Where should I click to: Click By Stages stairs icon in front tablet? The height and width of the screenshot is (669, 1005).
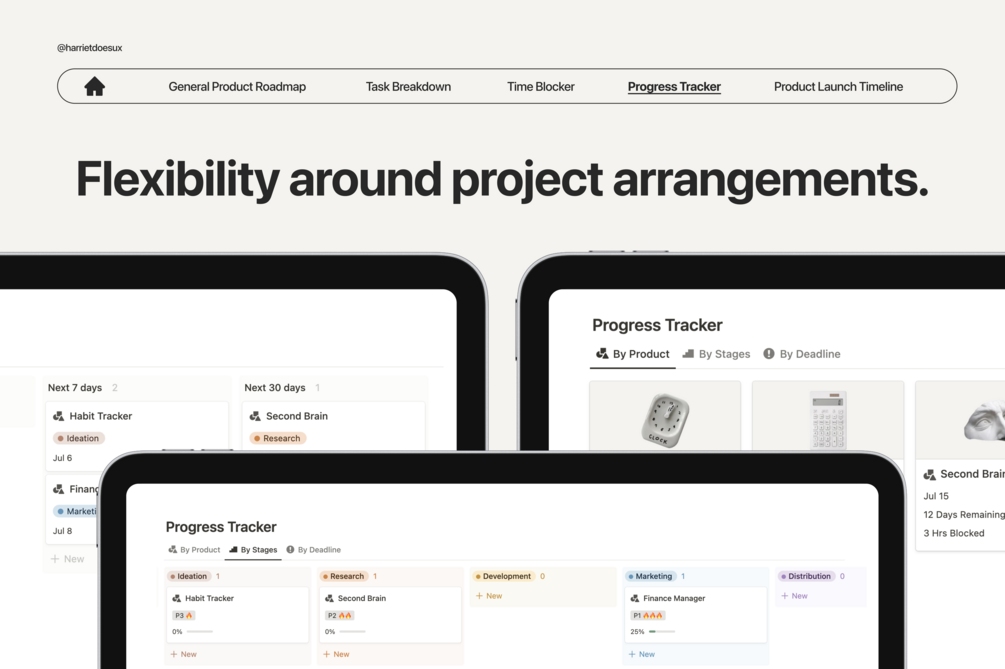[x=233, y=550]
